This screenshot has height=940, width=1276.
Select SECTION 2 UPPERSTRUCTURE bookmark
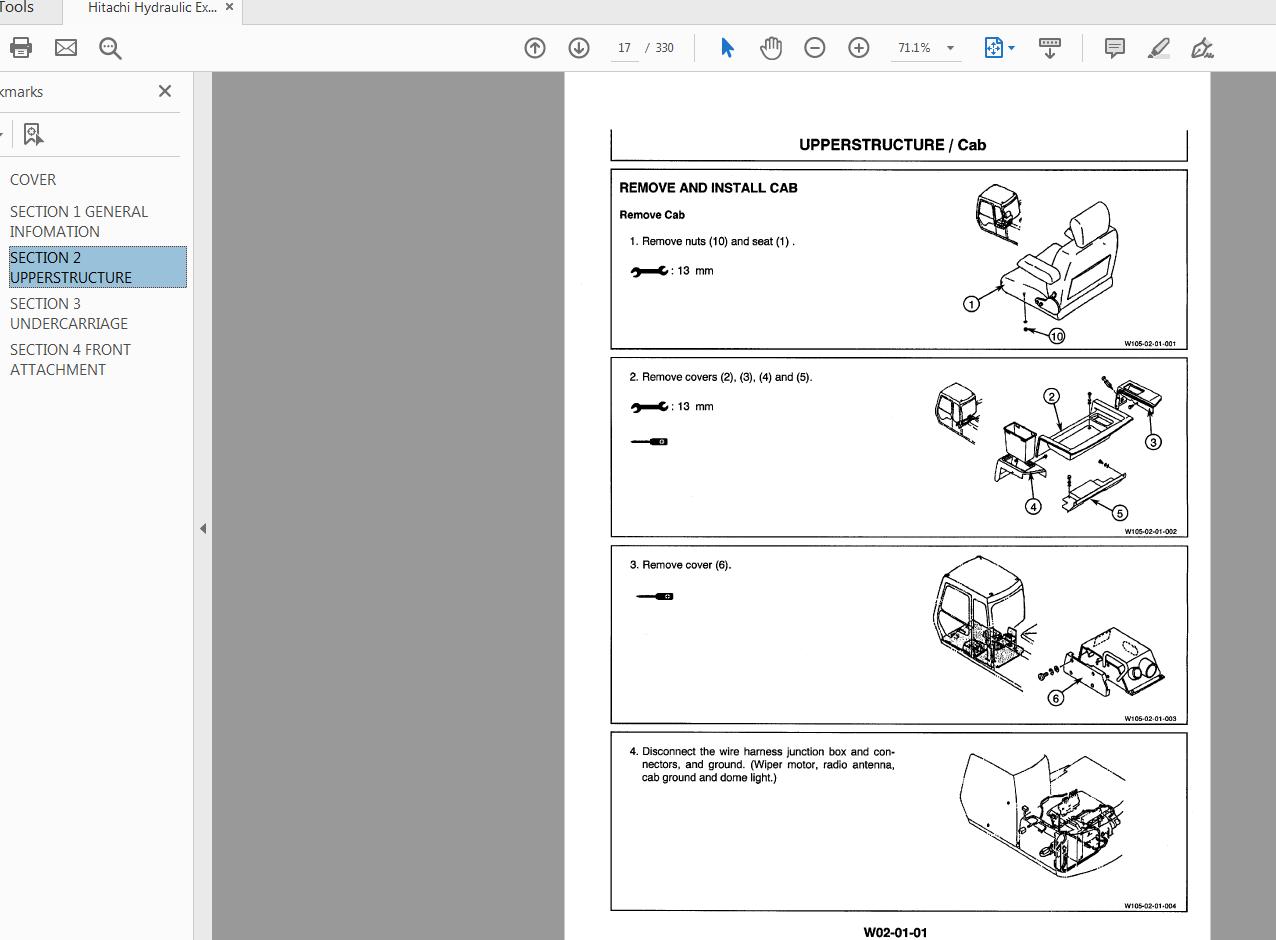click(x=97, y=267)
